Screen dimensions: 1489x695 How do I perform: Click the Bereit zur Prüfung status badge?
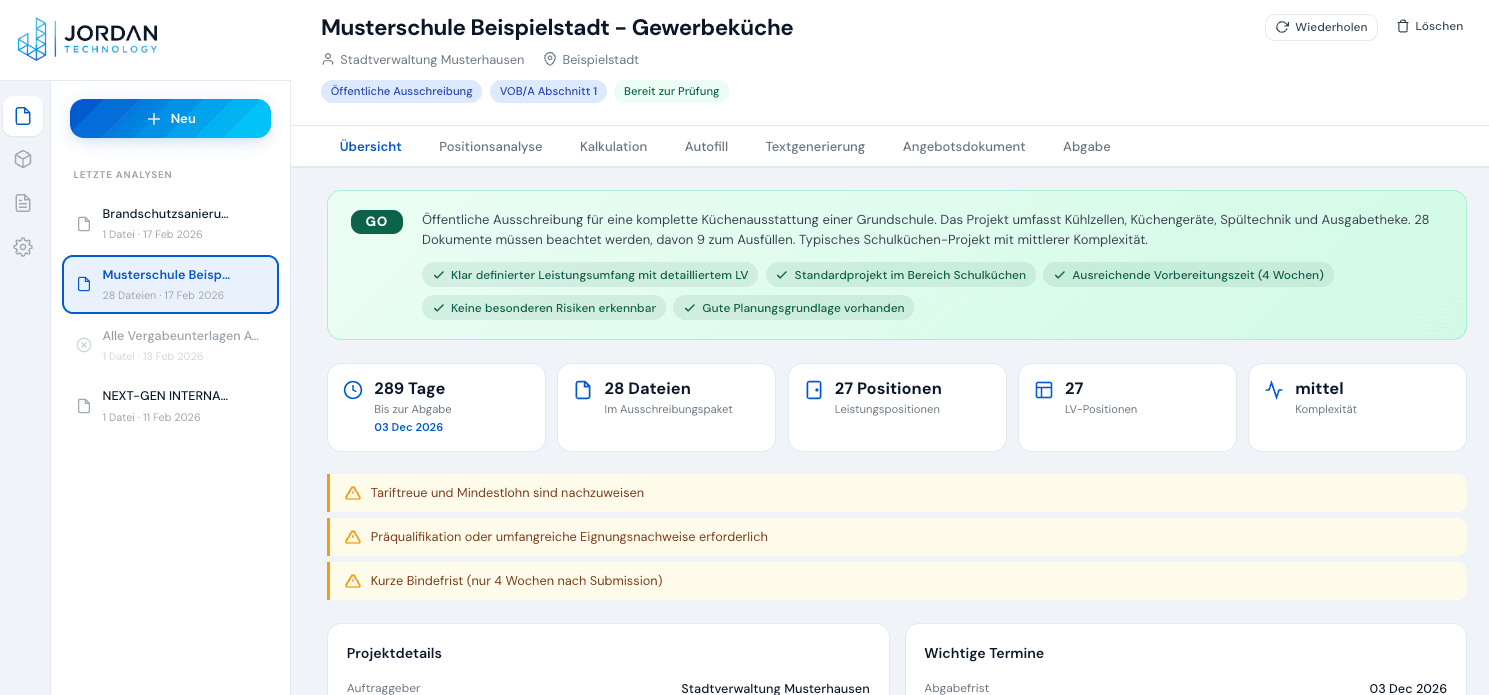click(x=671, y=91)
